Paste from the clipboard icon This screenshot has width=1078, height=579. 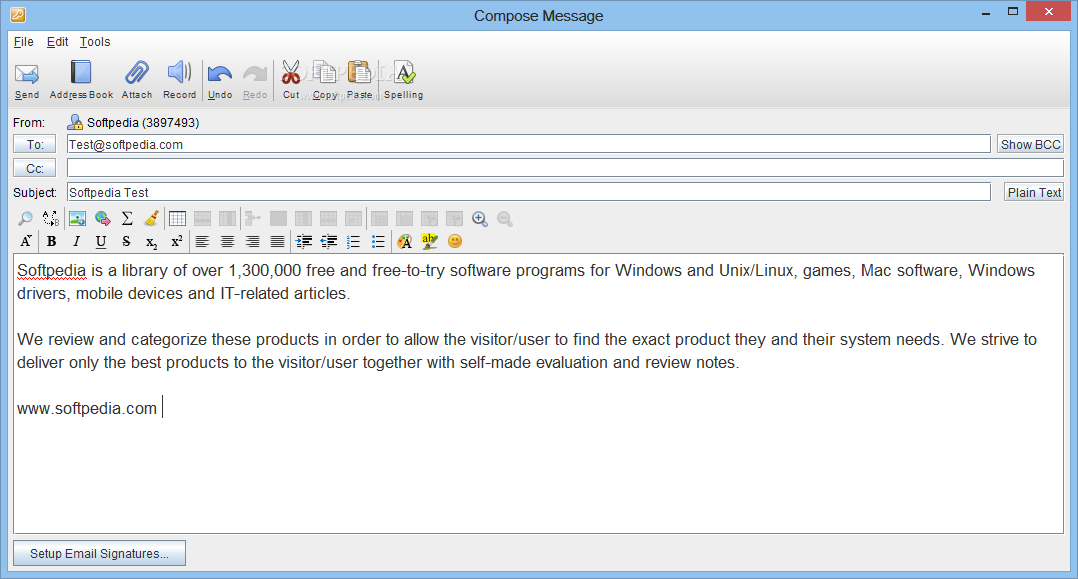pyautogui.click(x=360, y=80)
